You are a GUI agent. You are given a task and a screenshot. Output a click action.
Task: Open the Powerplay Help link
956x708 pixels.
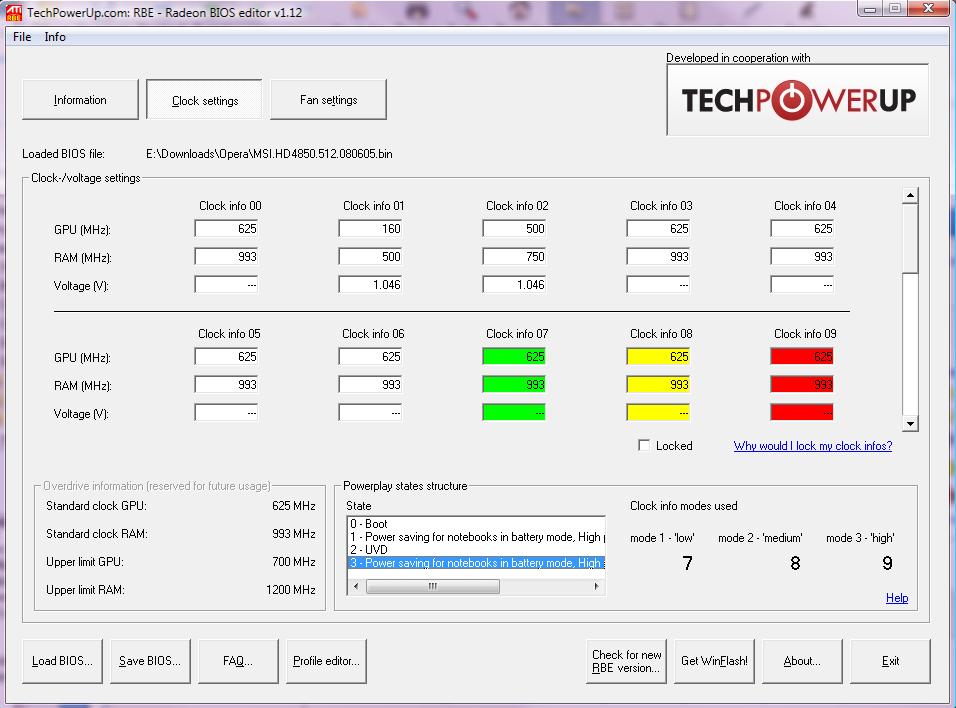(897, 598)
